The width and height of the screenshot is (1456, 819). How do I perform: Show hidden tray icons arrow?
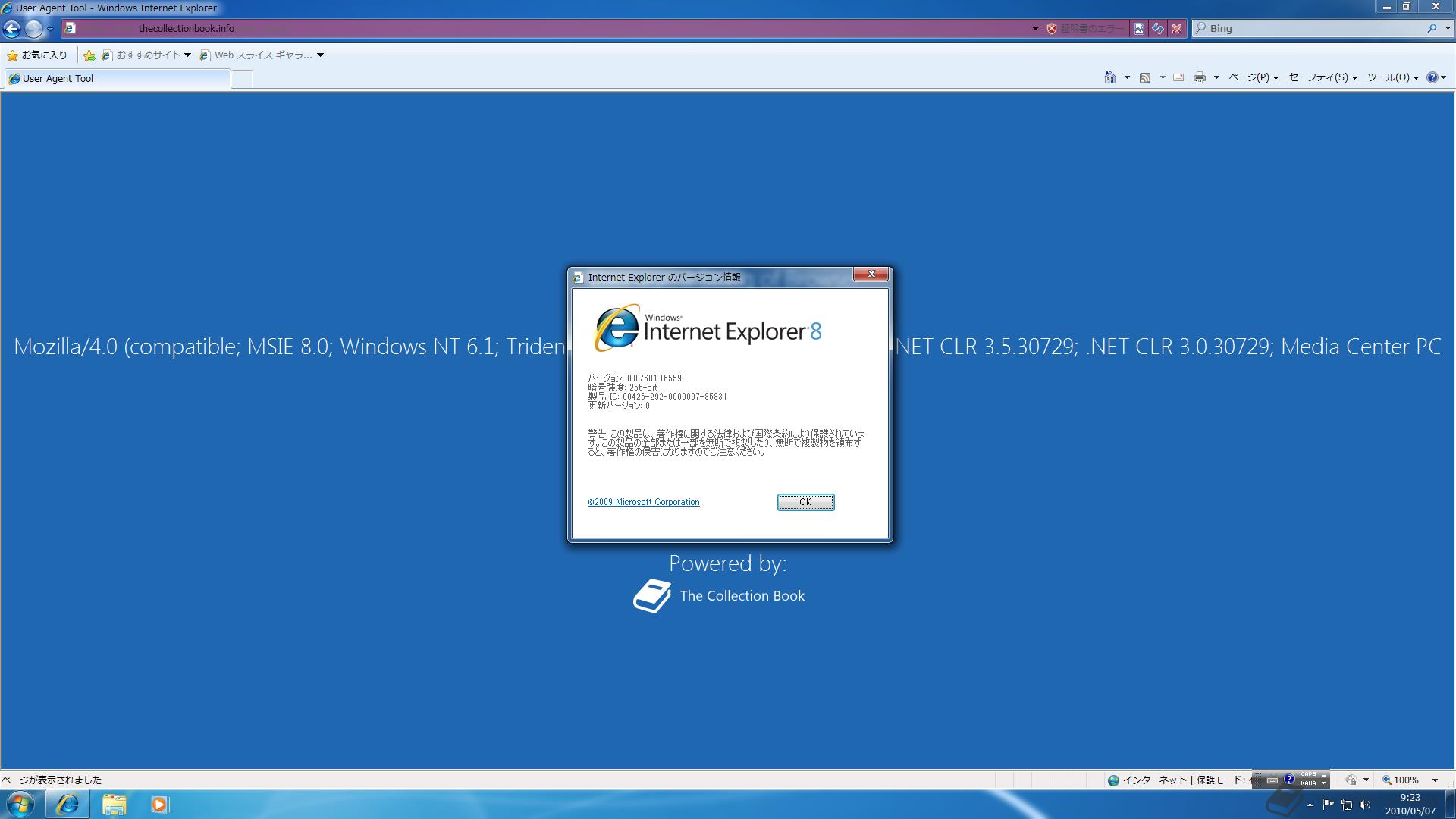1310,805
